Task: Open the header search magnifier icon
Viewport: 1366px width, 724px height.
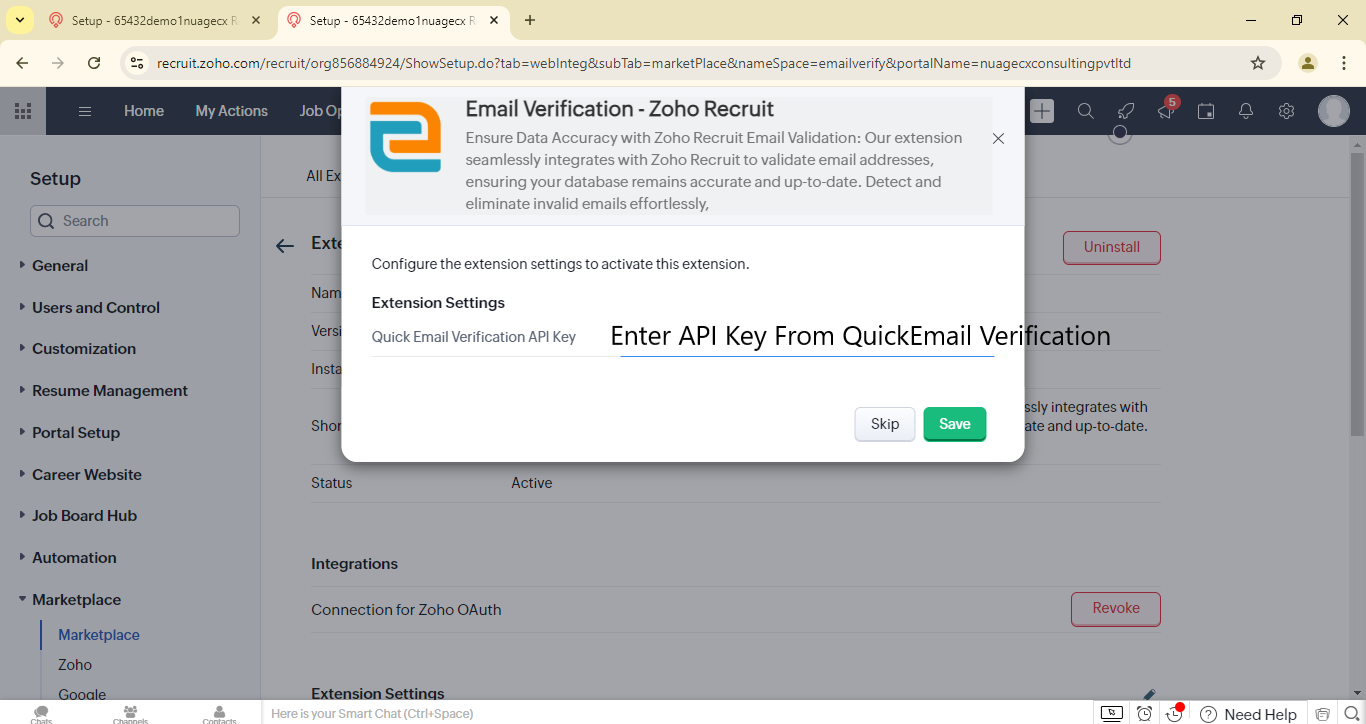Action: [x=1085, y=111]
